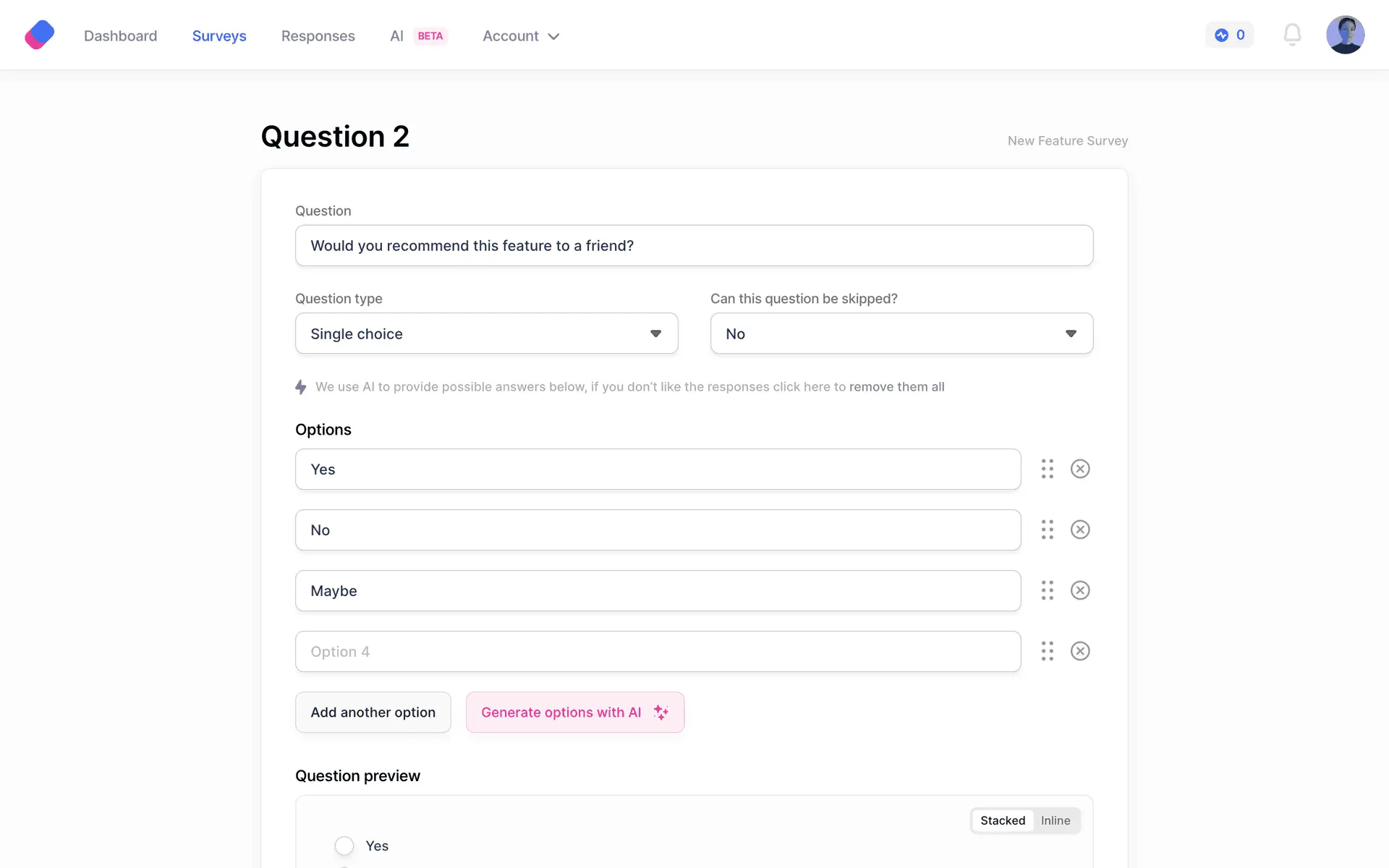This screenshot has height=868, width=1389.
Task: Click Generate options with AI
Action: pos(574,712)
